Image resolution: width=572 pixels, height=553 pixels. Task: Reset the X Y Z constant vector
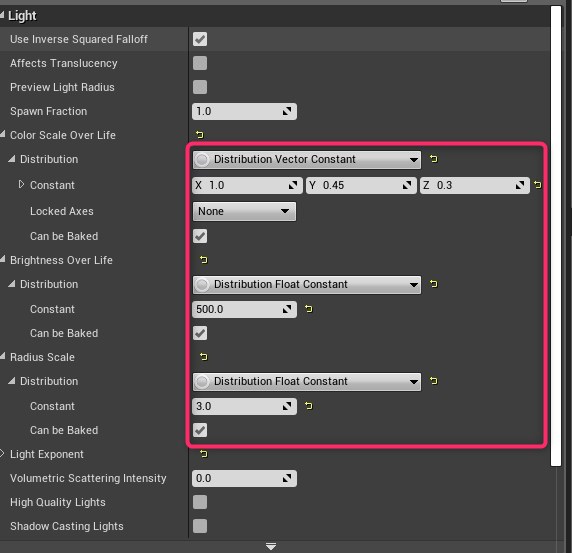pos(537,185)
